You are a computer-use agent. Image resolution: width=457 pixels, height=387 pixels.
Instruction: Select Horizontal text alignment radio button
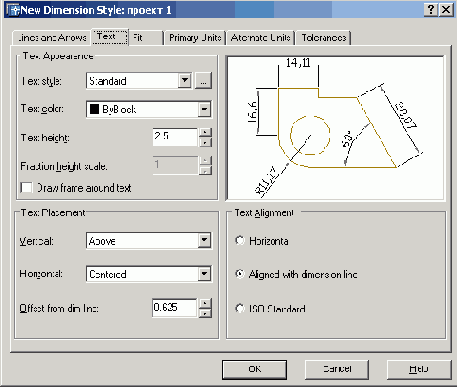click(x=240, y=240)
